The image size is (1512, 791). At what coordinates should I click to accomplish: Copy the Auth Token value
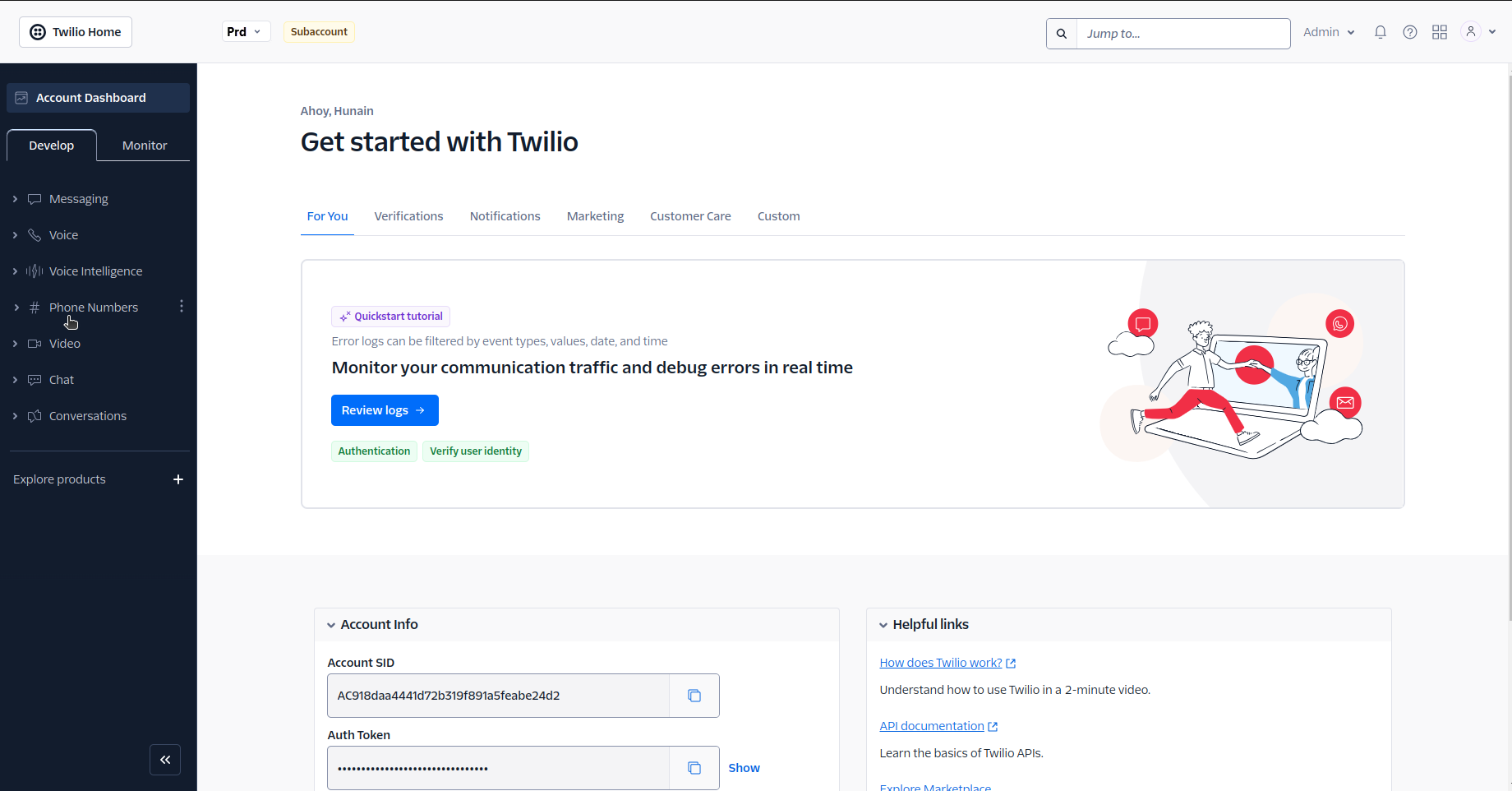pyautogui.click(x=694, y=768)
